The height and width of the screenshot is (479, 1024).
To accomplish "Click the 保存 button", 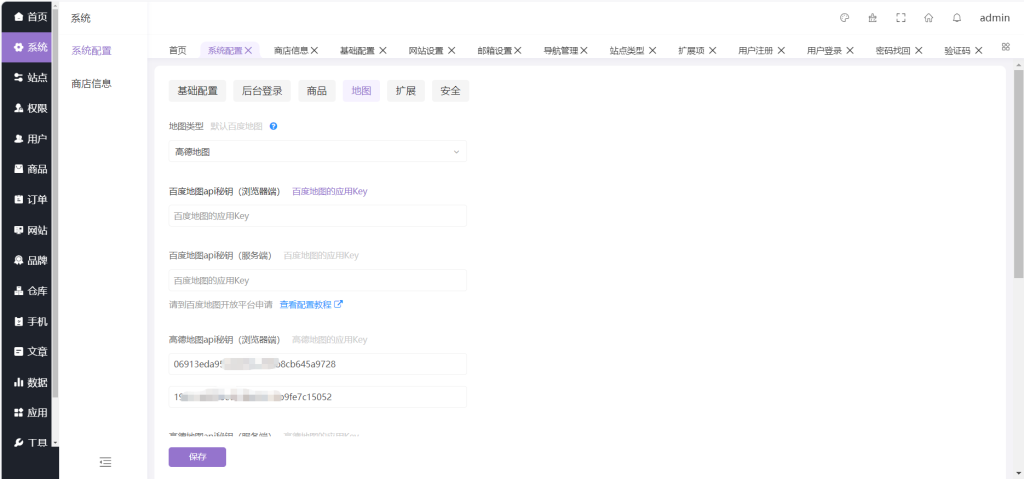I will pyautogui.click(x=197, y=457).
